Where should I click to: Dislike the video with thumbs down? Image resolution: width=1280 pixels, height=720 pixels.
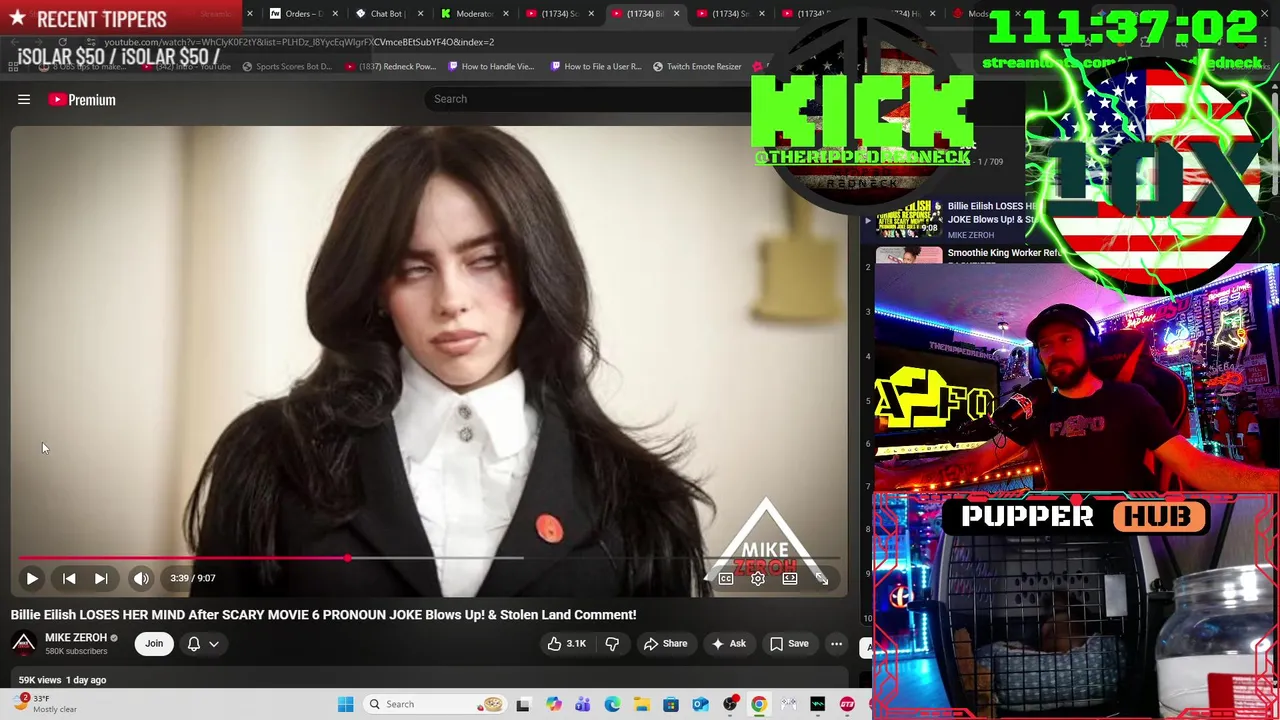click(x=612, y=644)
